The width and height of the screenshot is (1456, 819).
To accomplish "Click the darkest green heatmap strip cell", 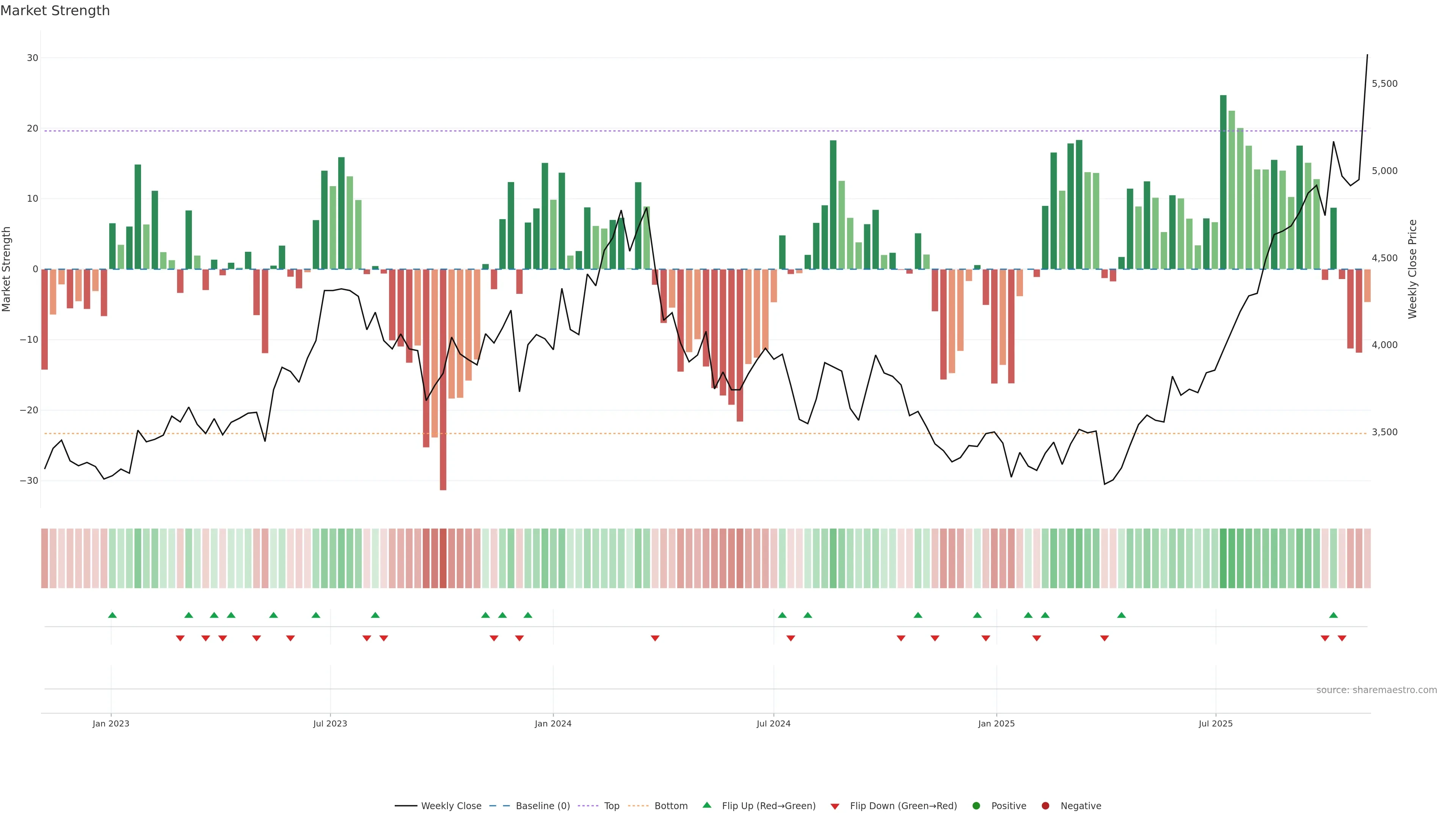I will (x=1223, y=559).
